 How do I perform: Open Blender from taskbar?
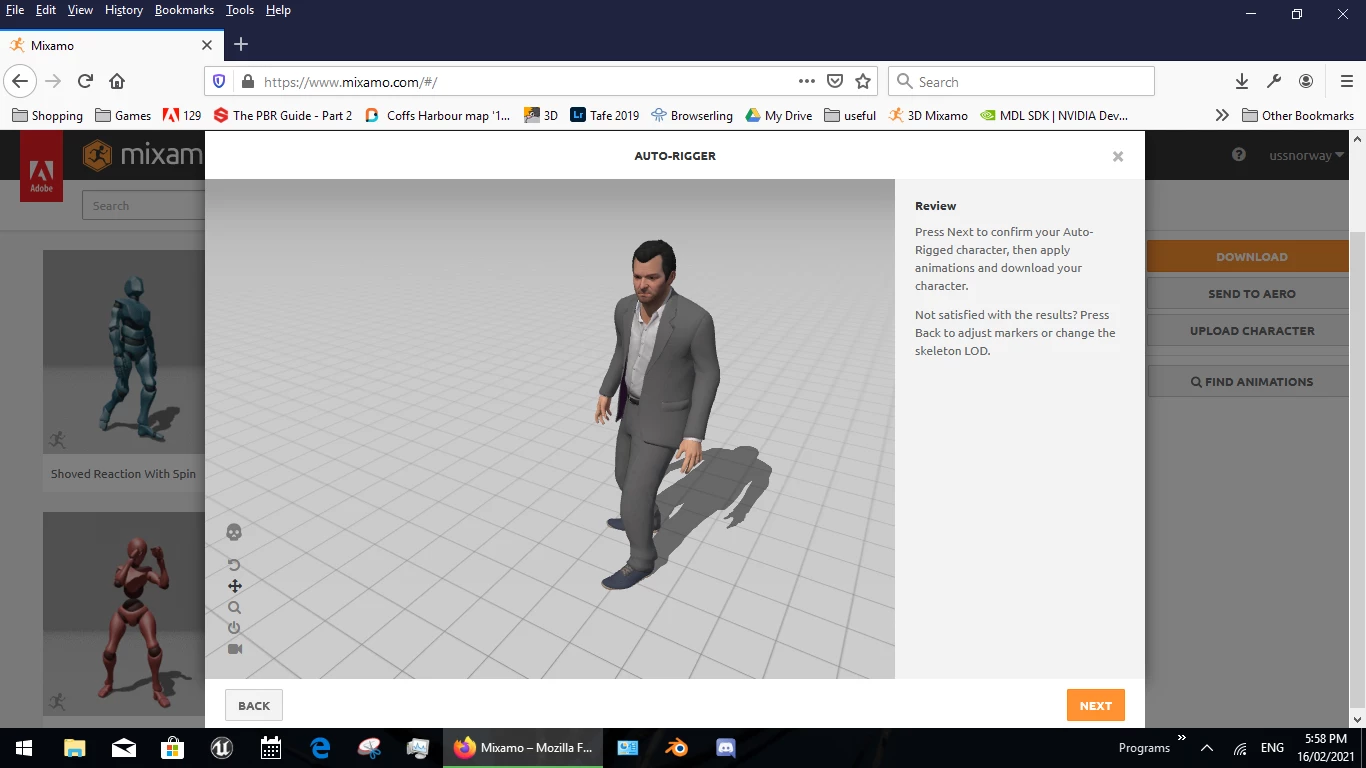677,748
